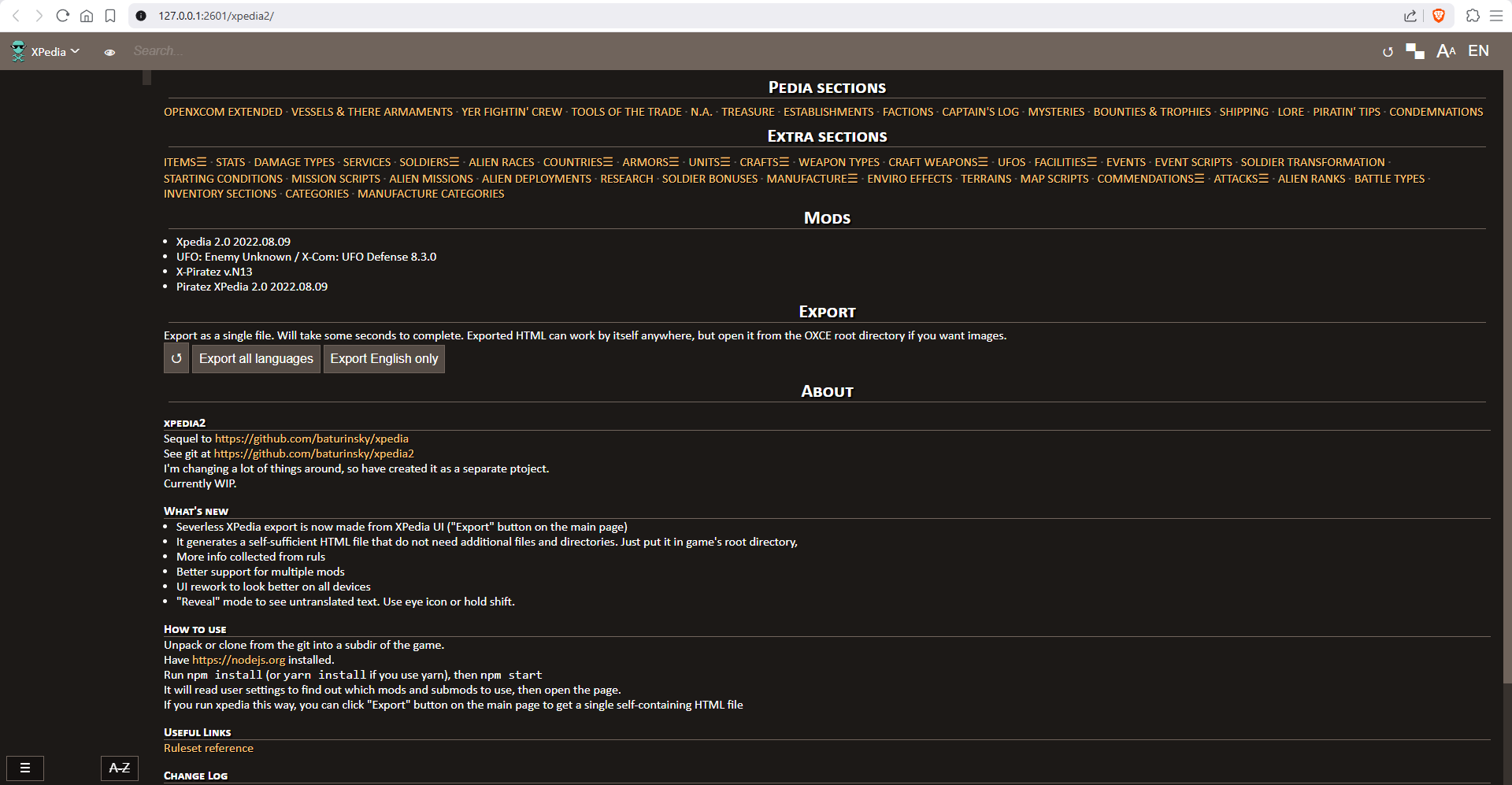The width and height of the screenshot is (1512, 785).
Task: Click Export English only button
Action: point(384,358)
